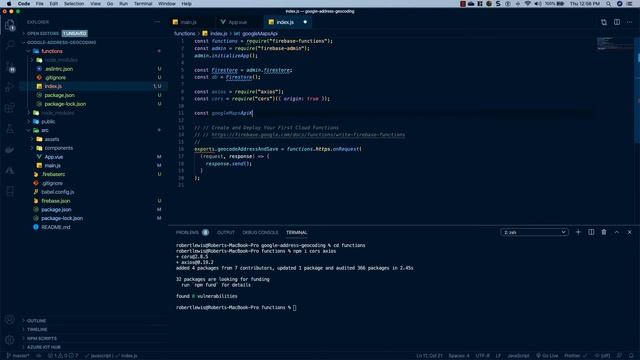This screenshot has width=640, height=360.
Task: Open notifications bell in status bar
Action: [x=631, y=356]
